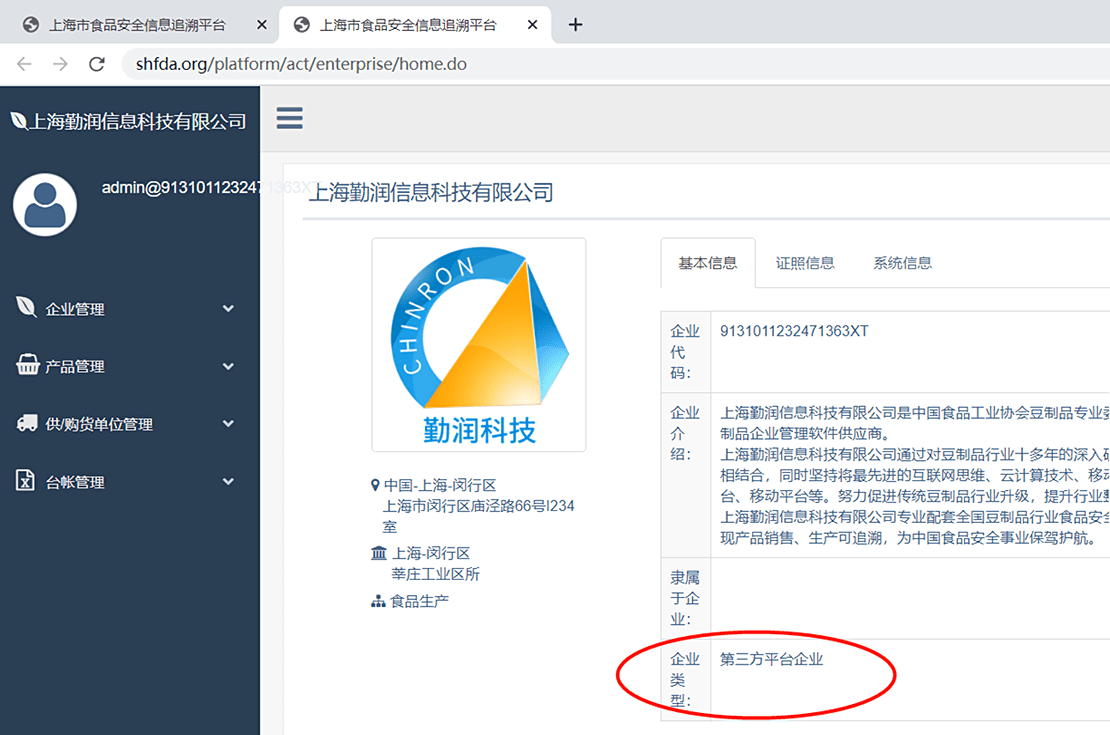The height and width of the screenshot is (735, 1110).
Task: Go forward with the browser forward arrow
Action: (60, 64)
